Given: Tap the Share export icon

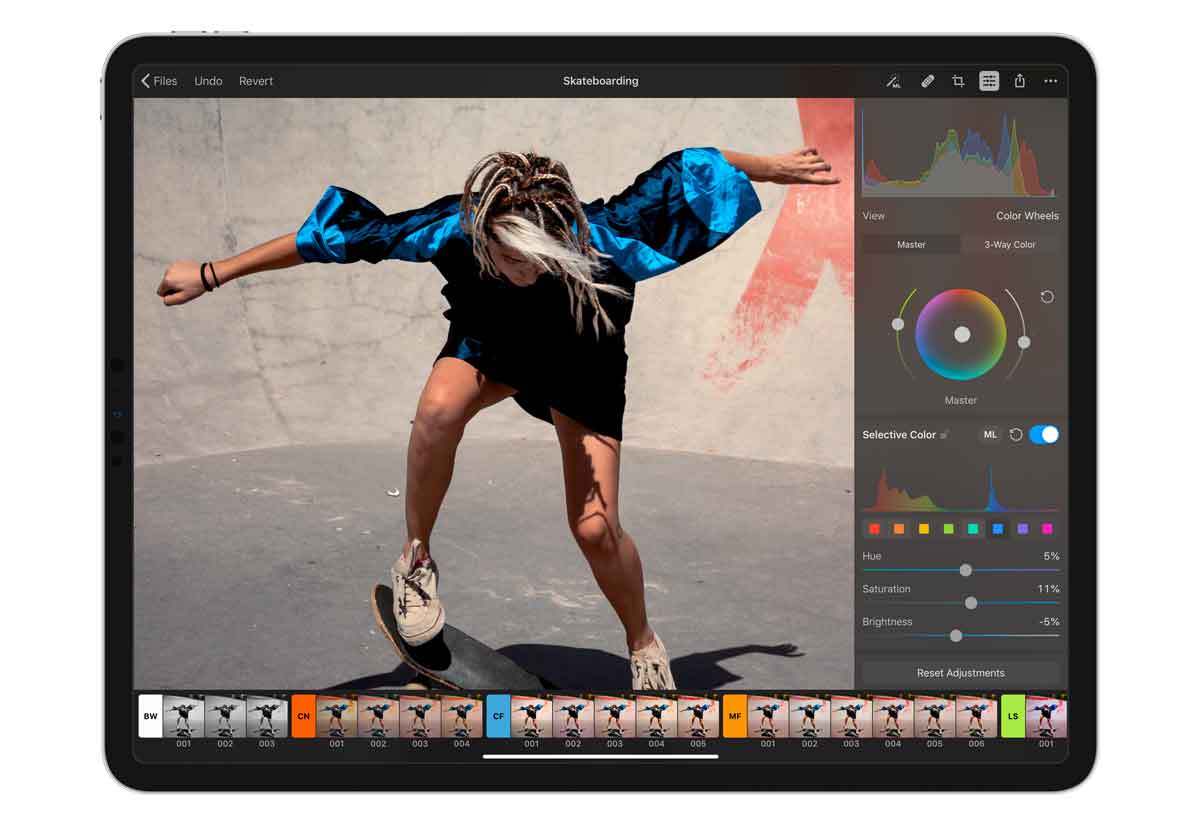Looking at the screenshot, I should coord(1020,81).
